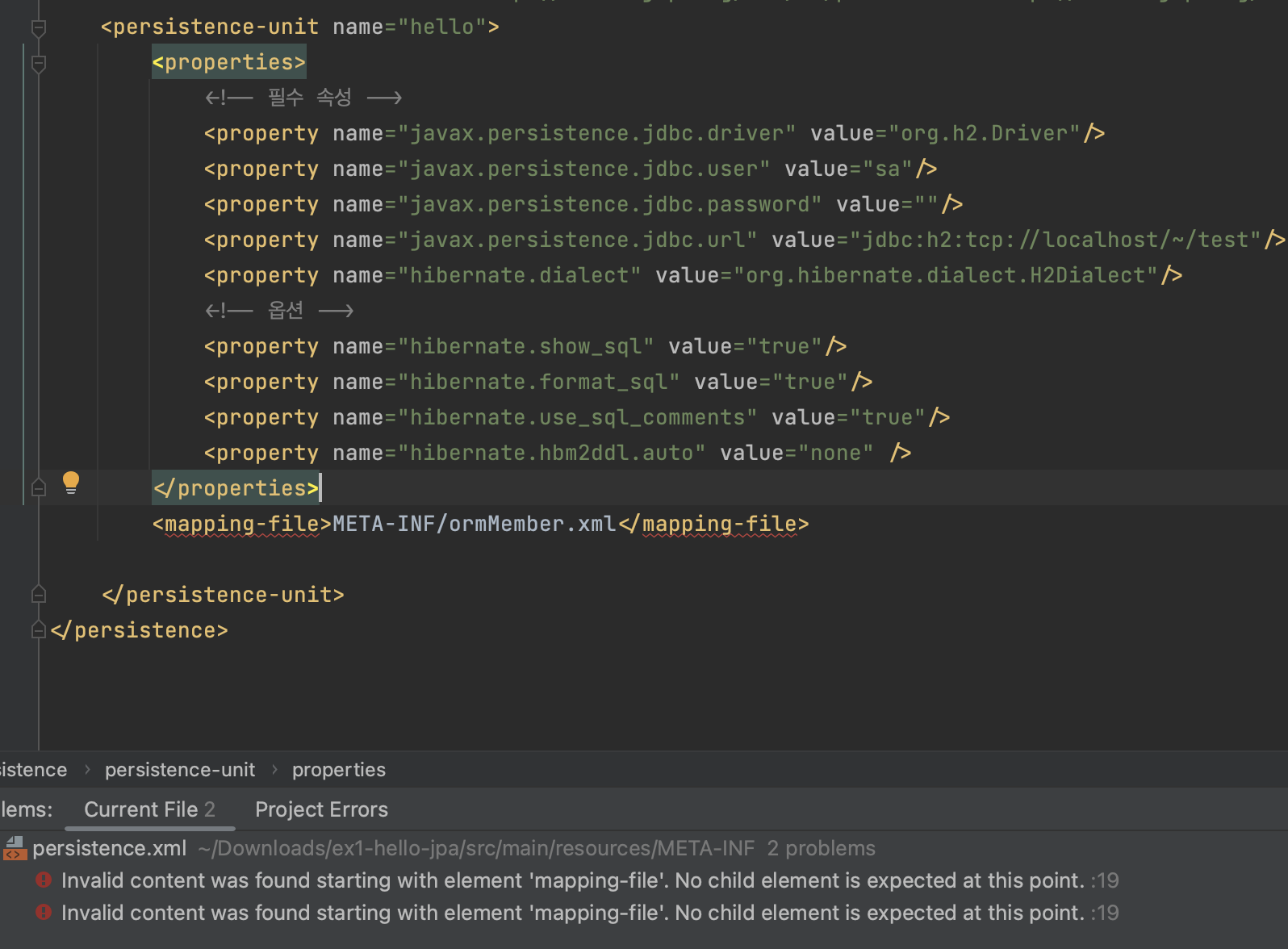This screenshot has height=949, width=1288.
Task: Click the yellow lightbulb quick-fix icon
Action: [71, 483]
